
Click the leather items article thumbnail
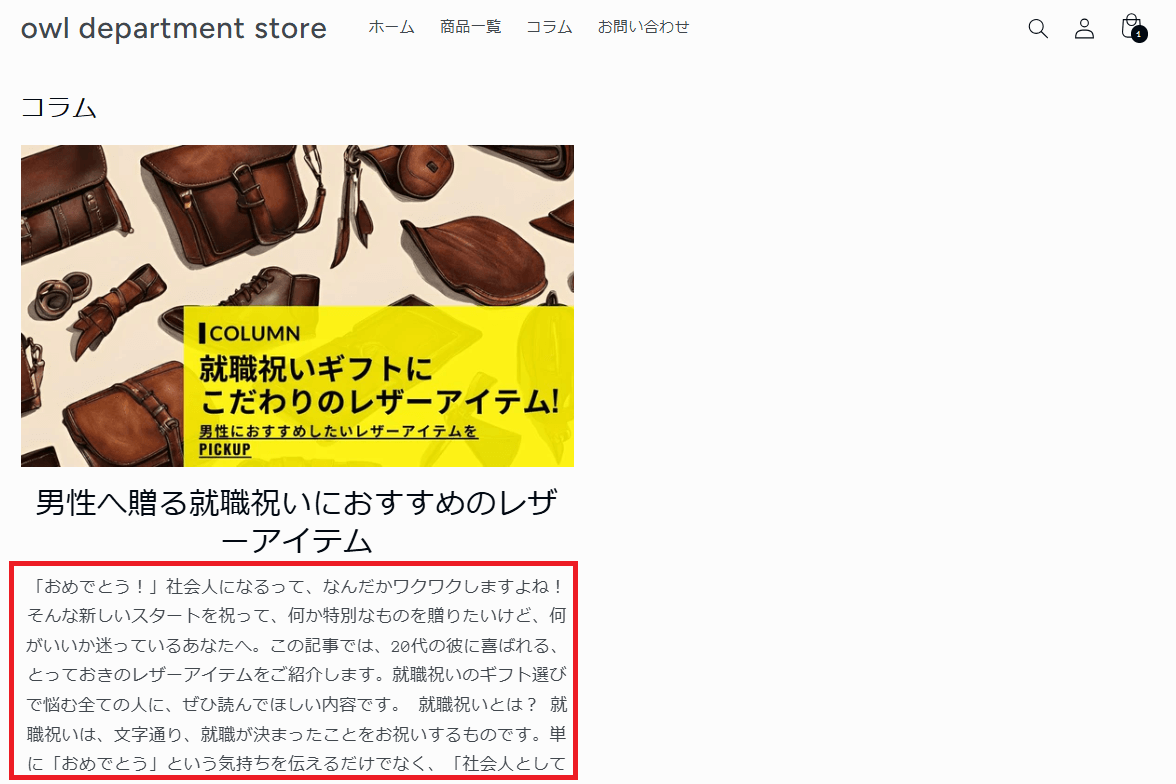(x=297, y=305)
